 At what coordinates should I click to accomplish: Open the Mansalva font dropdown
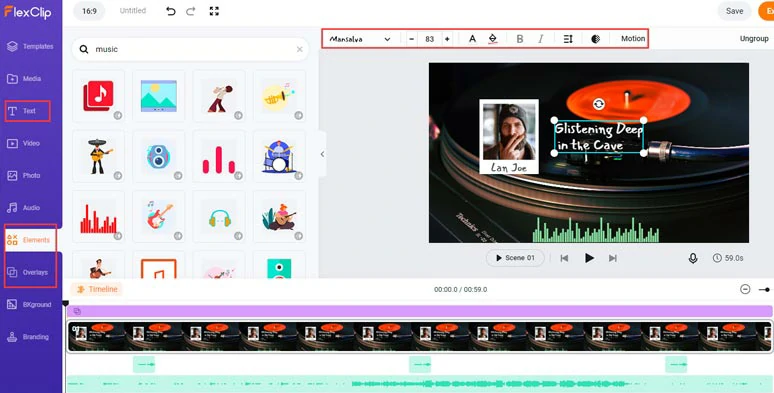click(360, 39)
